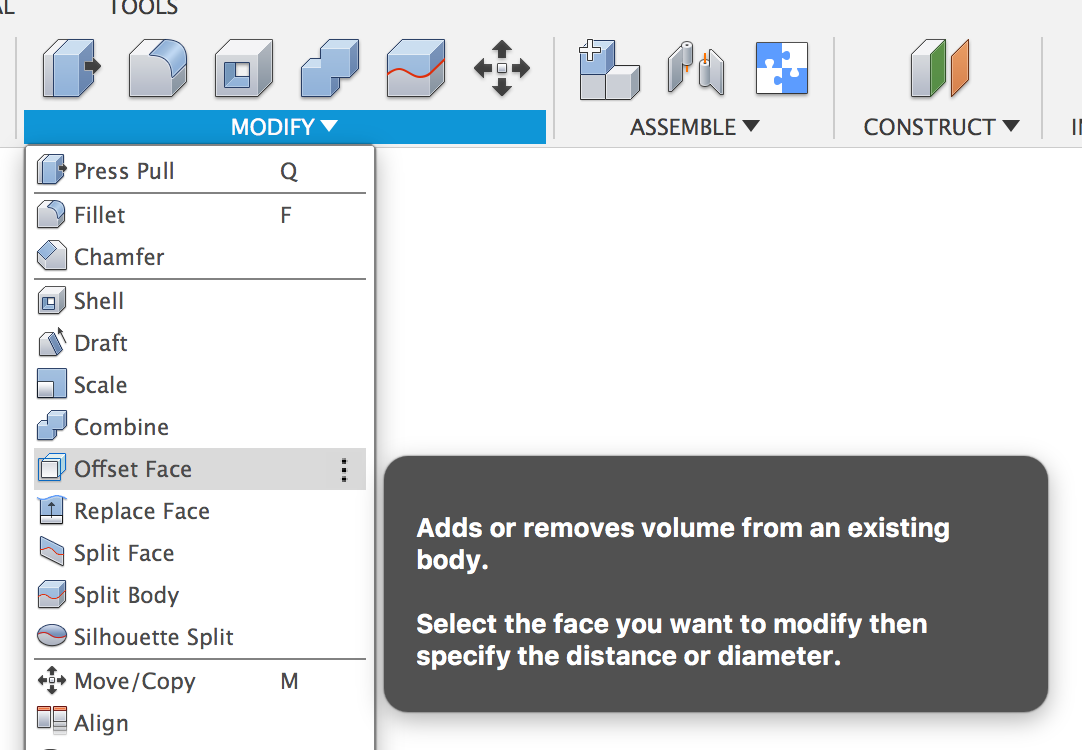Open the MODIFY dropdown header
Image resolution: width=1082 pixels, height=750 pixels.
284,127
